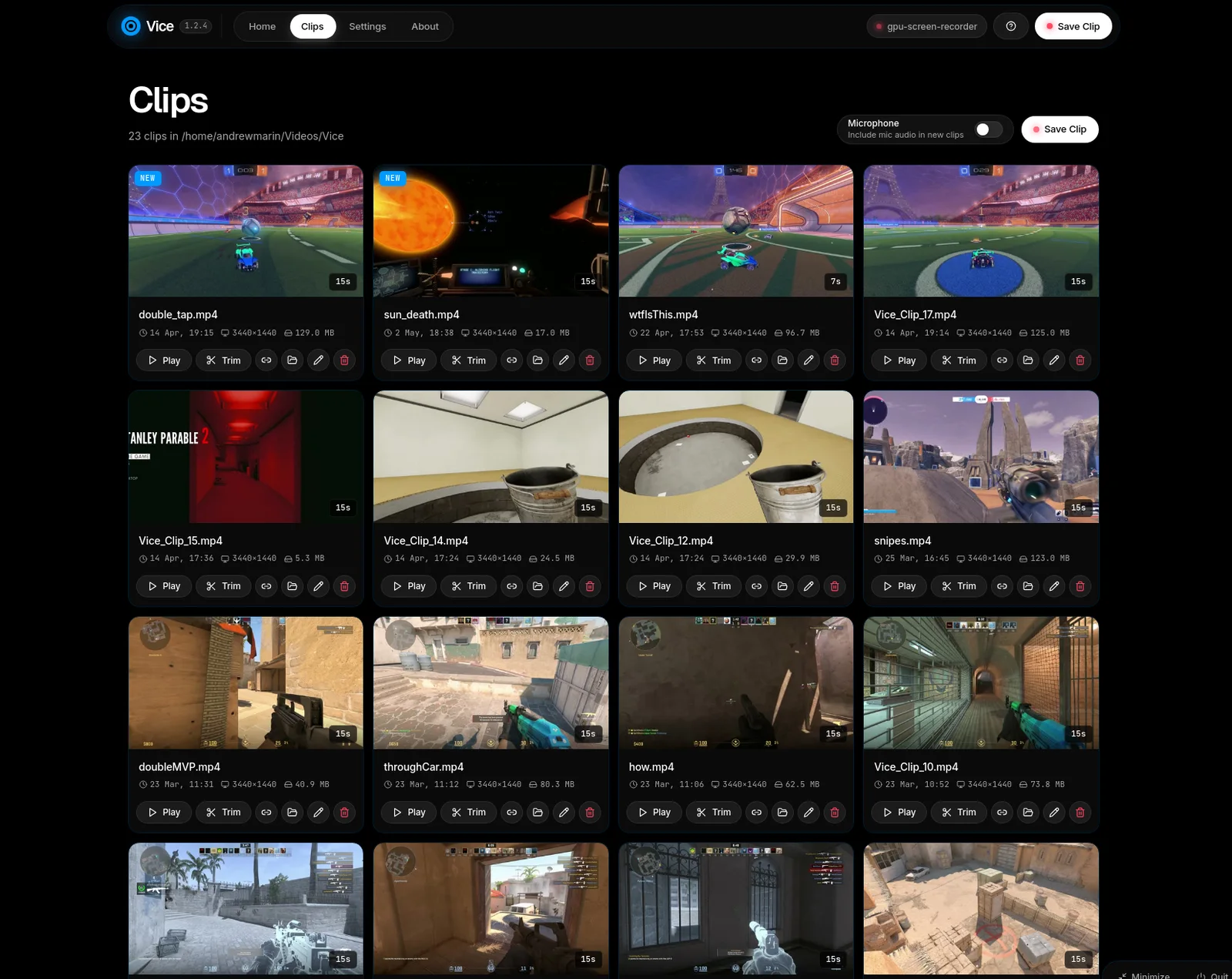Open throughCar.mp4 thumbnail
The height and width of the screenshot is (979, 1232).
490,682
